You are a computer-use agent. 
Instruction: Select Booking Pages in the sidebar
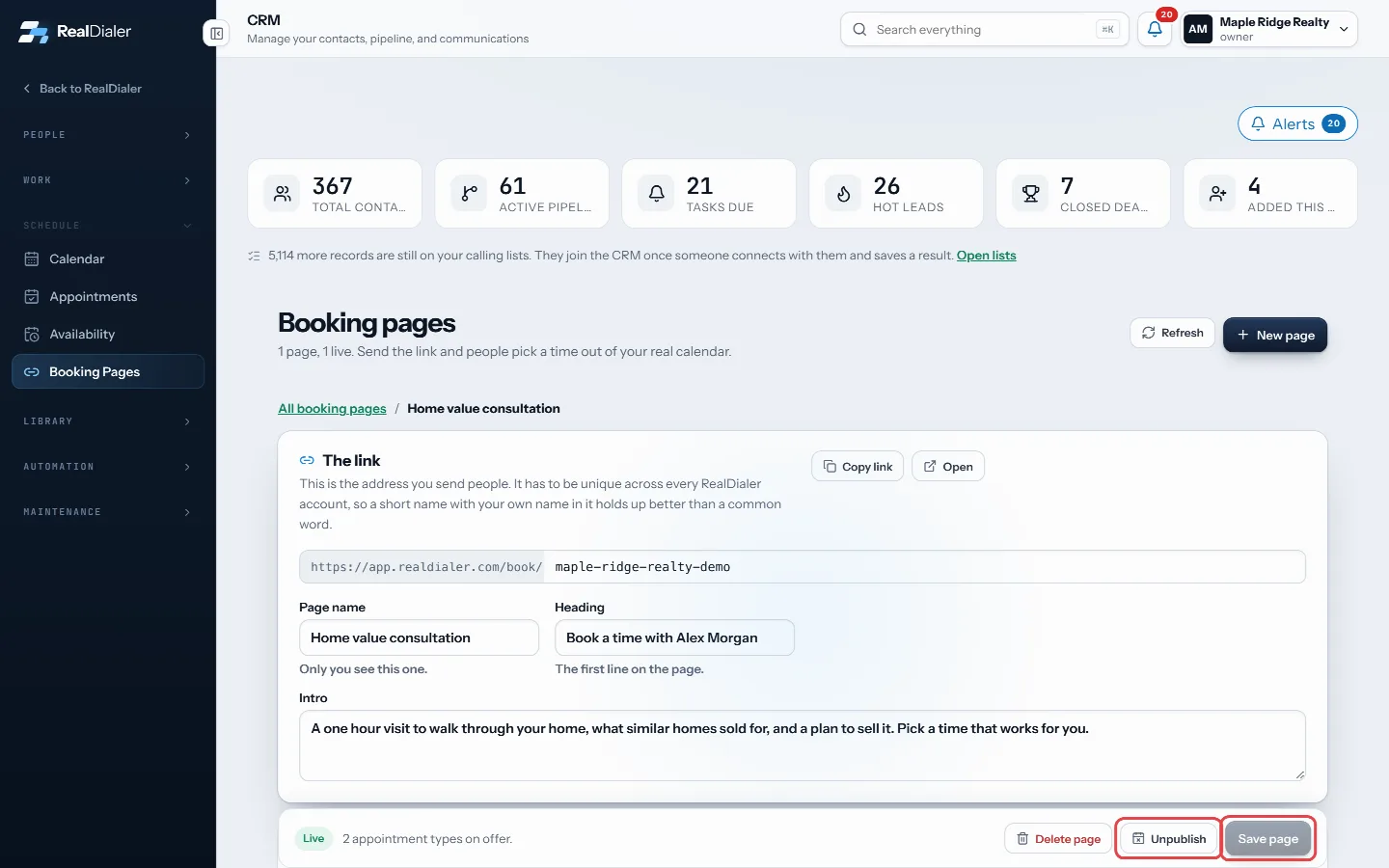[108, 371]
